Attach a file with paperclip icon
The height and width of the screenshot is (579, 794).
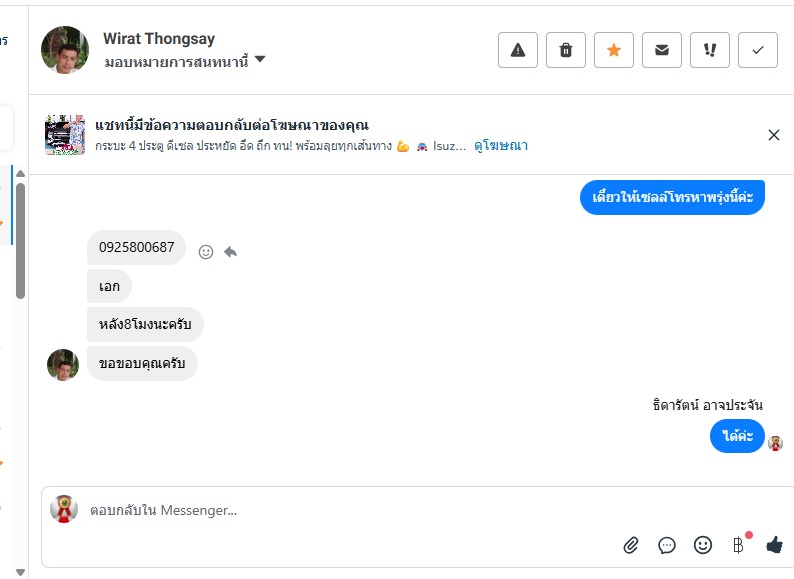coord(631,545)
